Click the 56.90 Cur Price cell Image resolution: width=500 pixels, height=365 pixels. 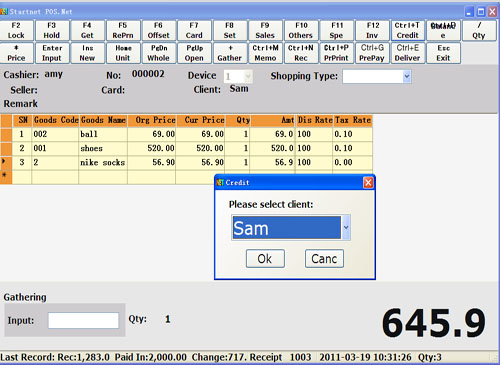tap(201, 163)
